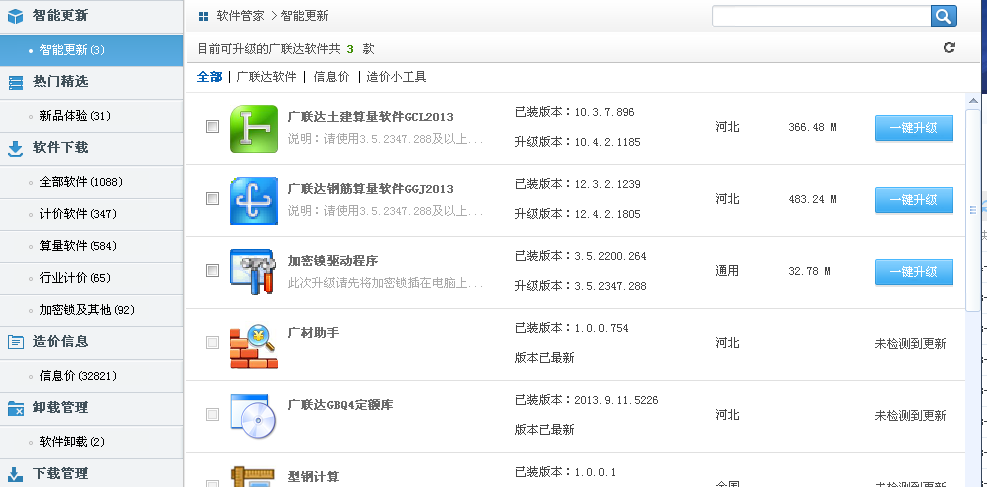Click the 型钢计算 title

pyautogui.click(x=313, y=476)
